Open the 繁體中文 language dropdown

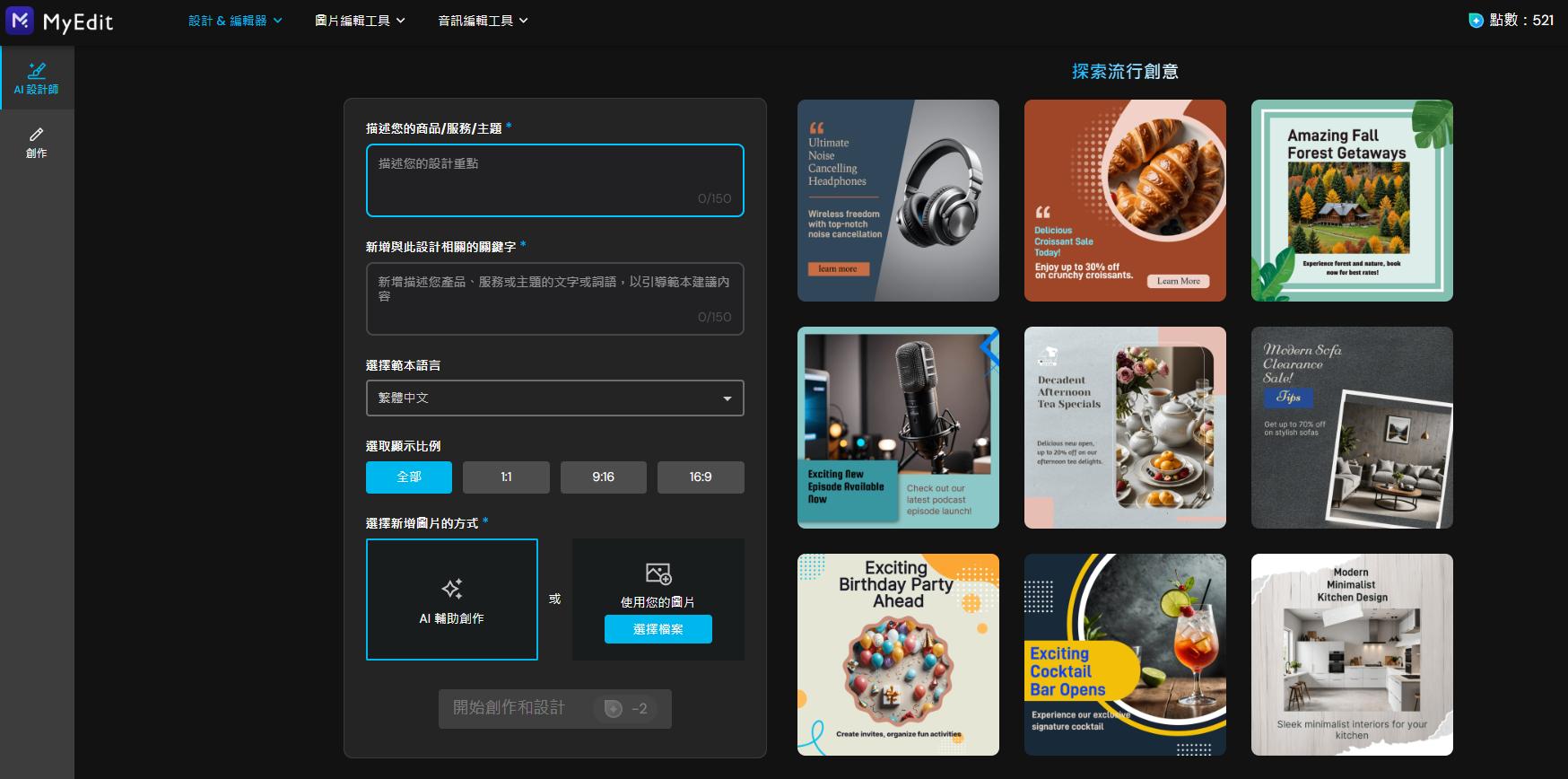click(555, 398)
